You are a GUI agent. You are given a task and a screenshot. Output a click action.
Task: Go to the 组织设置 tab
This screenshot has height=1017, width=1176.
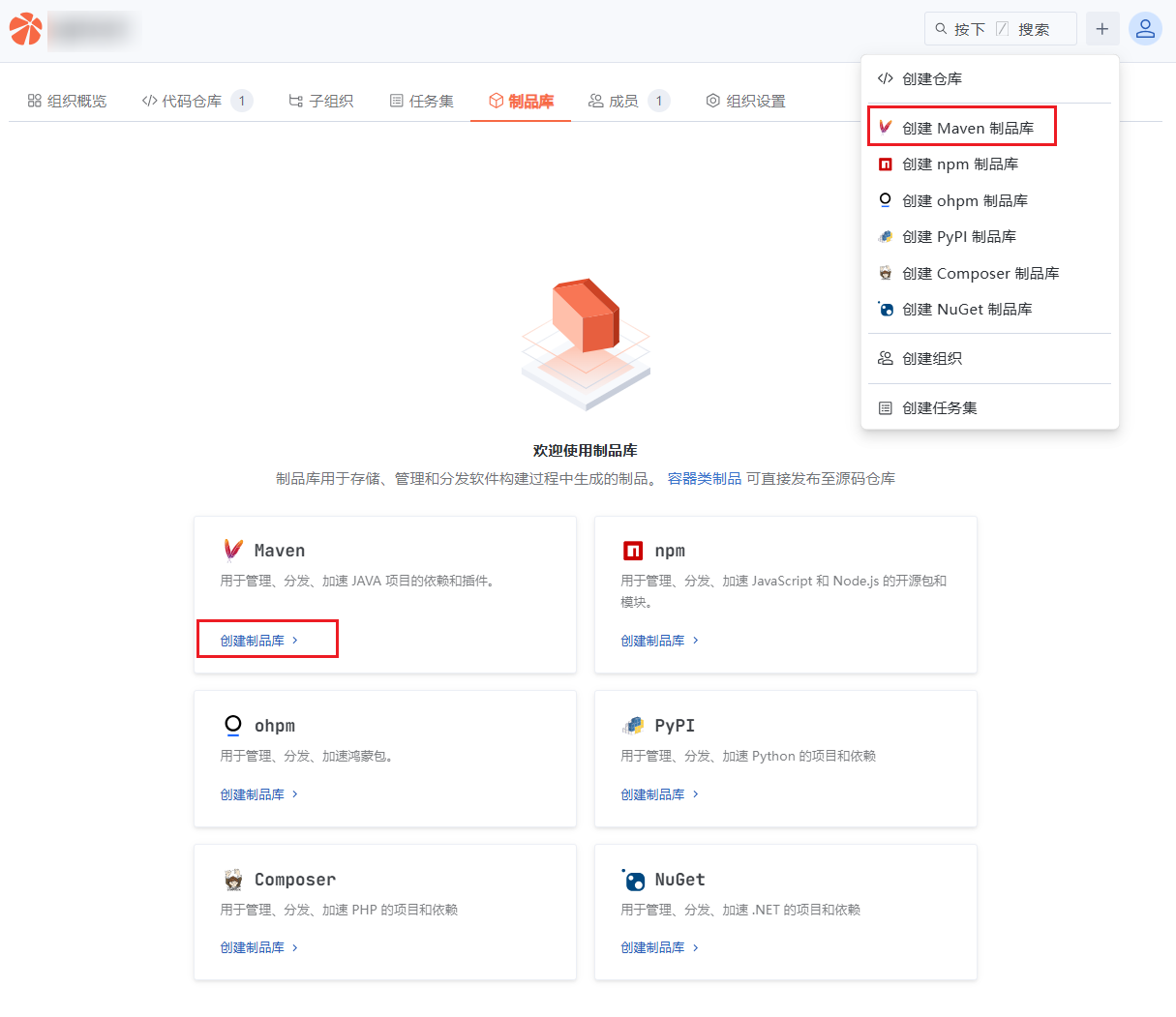(x=746, y=101)
